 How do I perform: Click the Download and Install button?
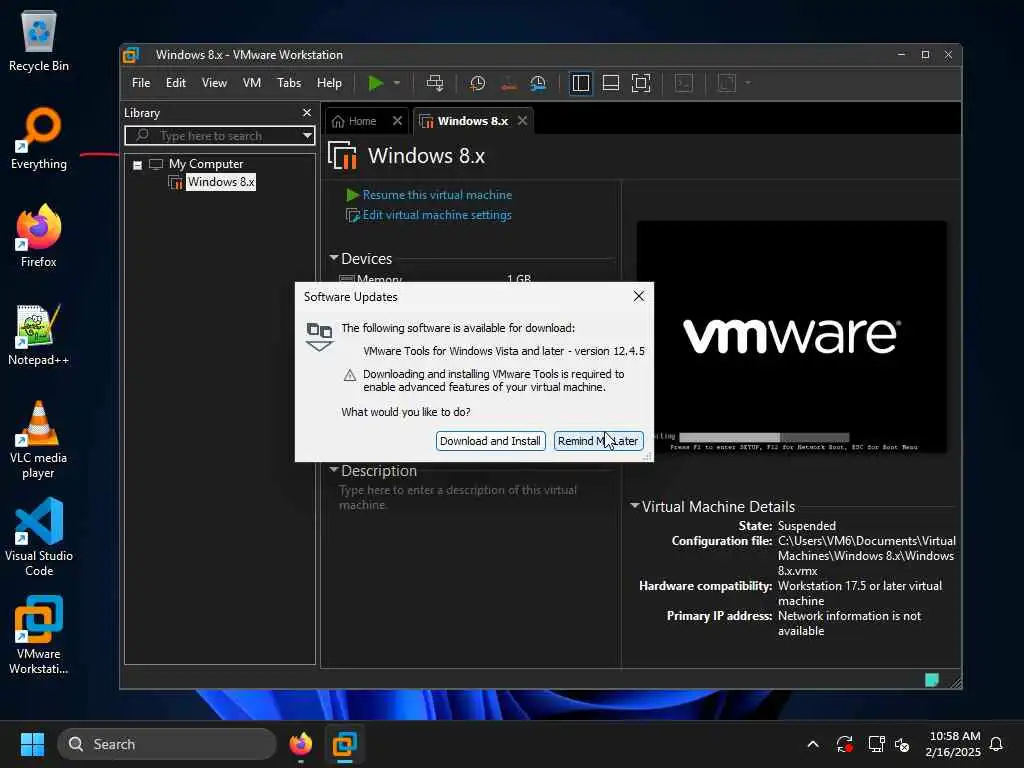[x=490, y=441]
